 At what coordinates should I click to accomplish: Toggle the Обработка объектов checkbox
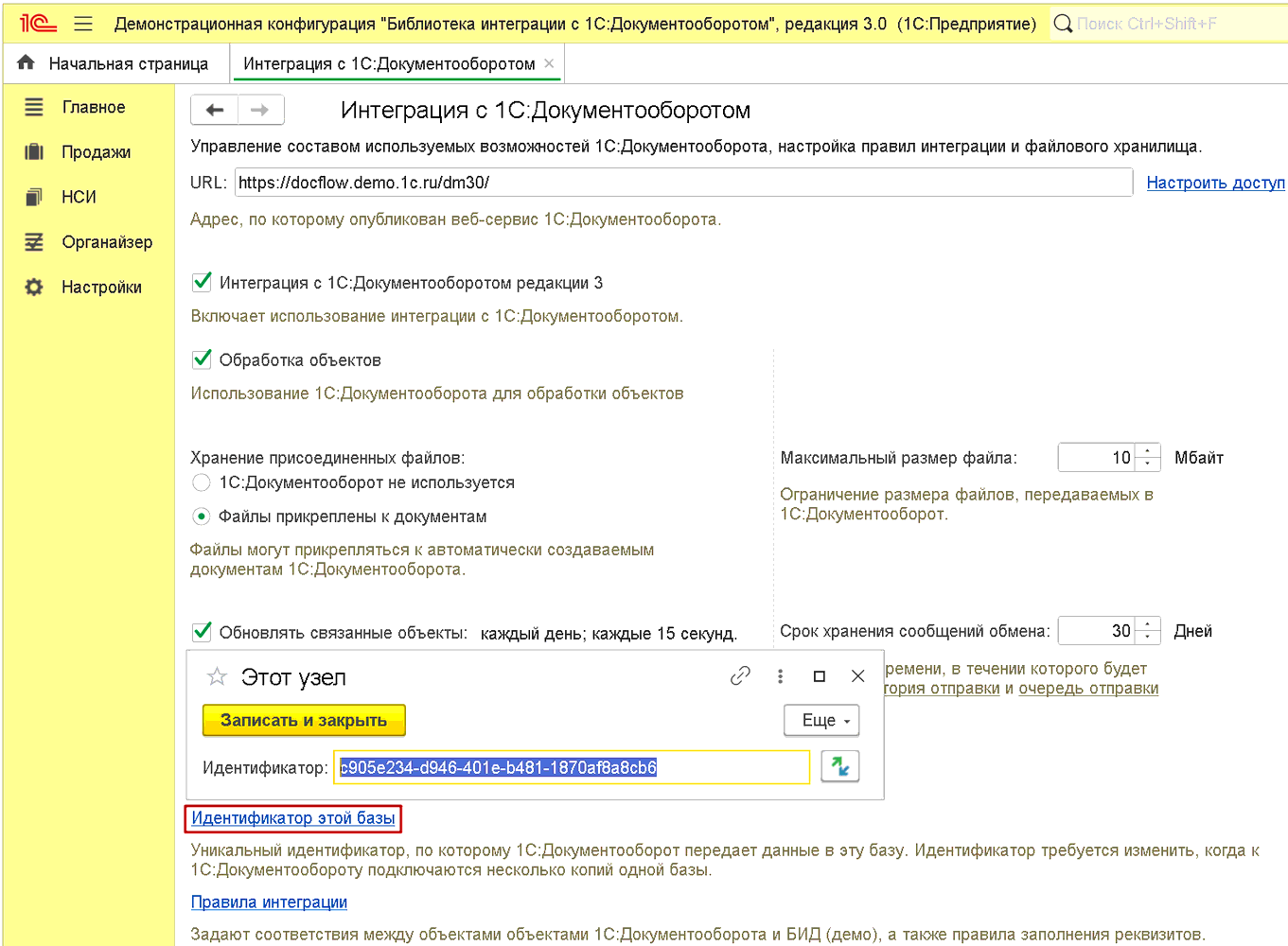(x=202, y=359)
